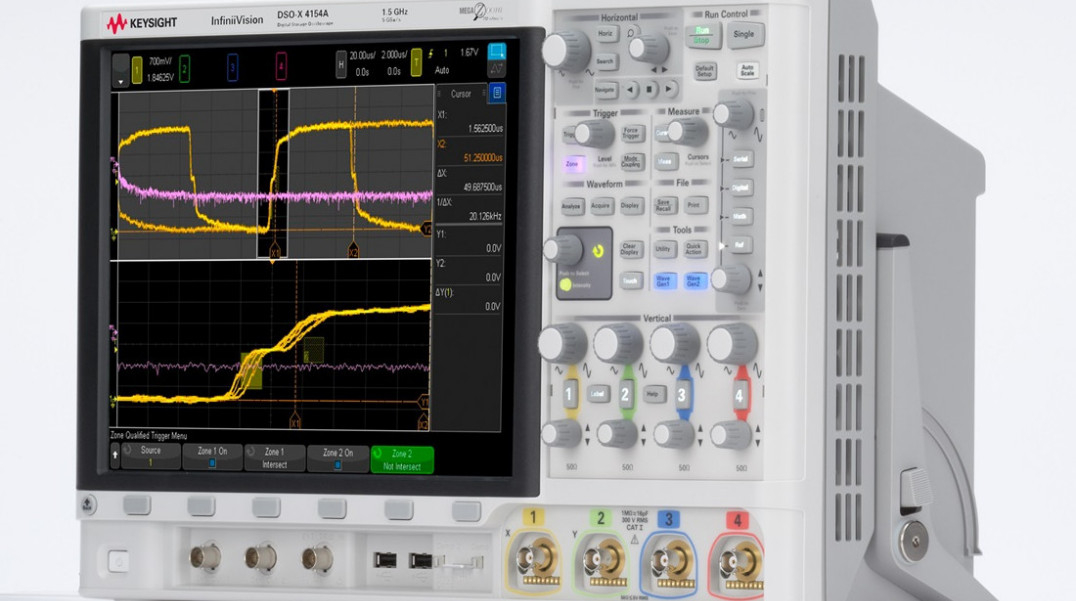Hit the Search button
Viewport: 1076px width, 601px height.
[x=605, y=62]
